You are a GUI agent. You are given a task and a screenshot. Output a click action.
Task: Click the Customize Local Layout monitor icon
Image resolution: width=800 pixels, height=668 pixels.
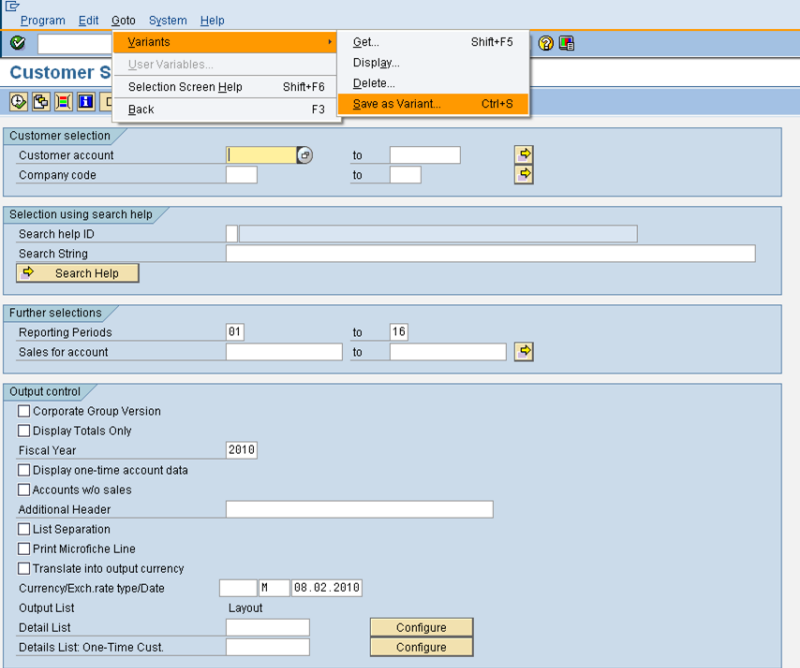click(567, 43)
